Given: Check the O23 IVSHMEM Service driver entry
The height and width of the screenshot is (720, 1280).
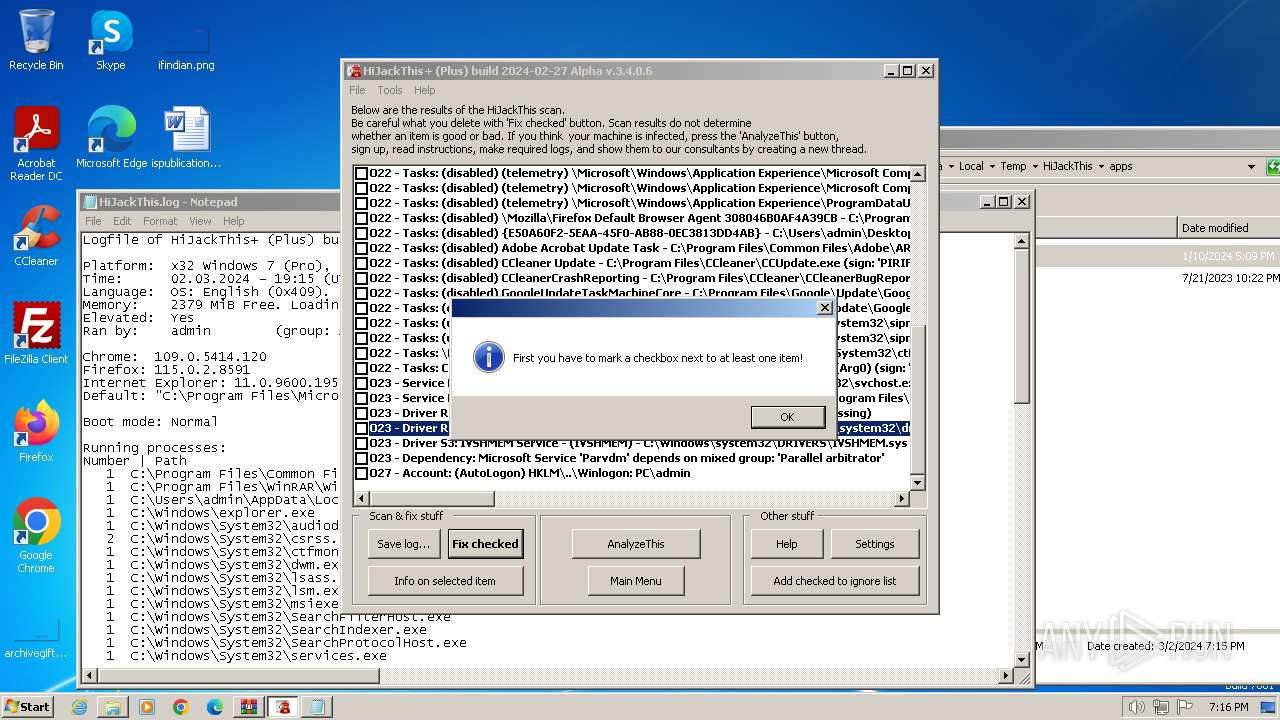Looking at the screenshot, I should 361,443.
